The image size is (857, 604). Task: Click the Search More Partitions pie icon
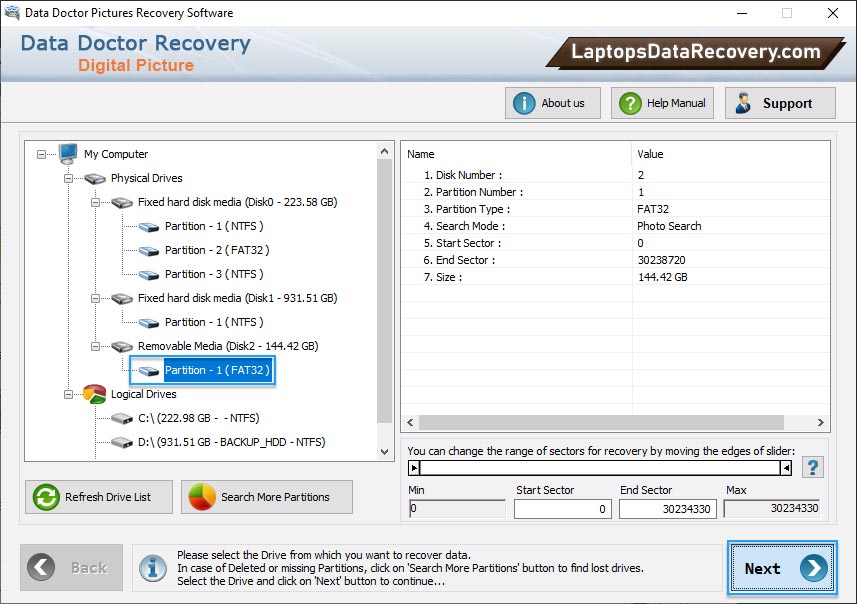[x=202, y=497]
